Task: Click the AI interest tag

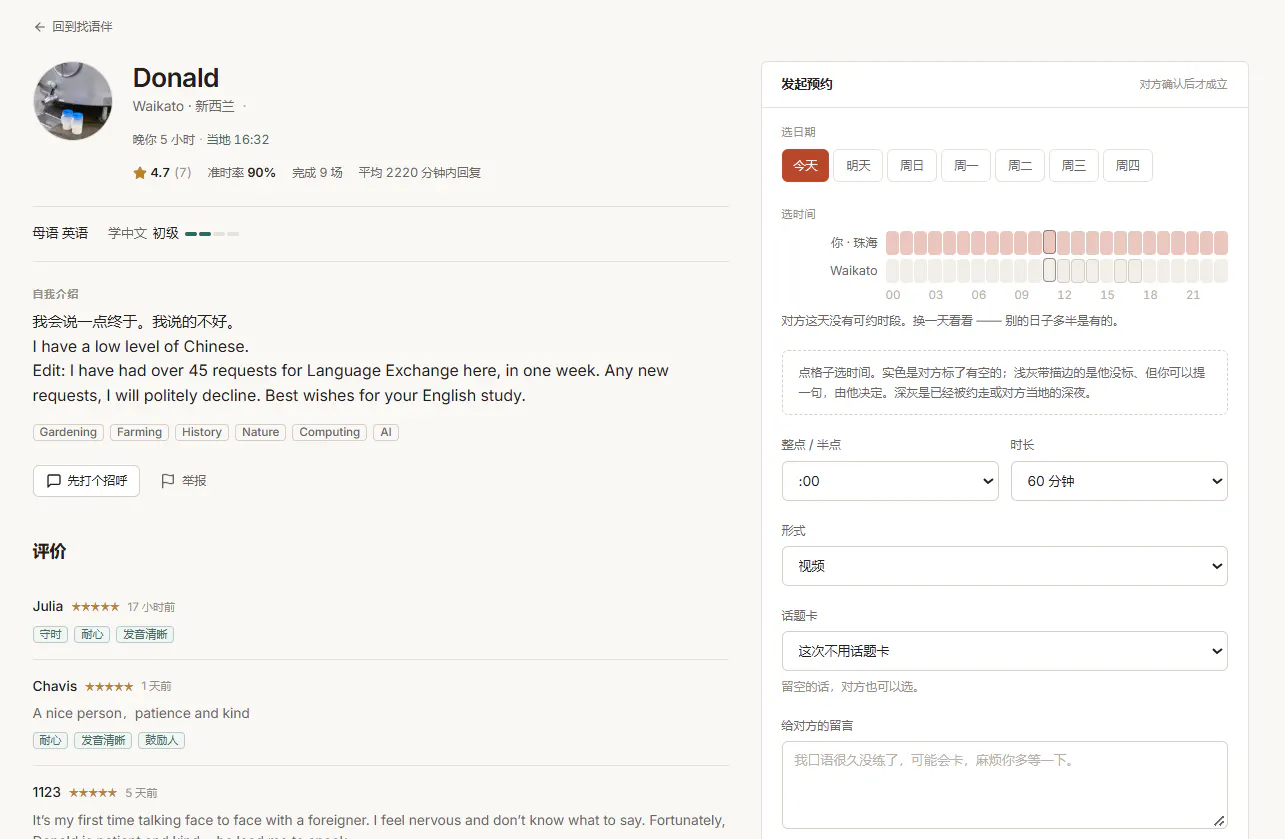Action: pyautogui.click(x=386, y=432)
